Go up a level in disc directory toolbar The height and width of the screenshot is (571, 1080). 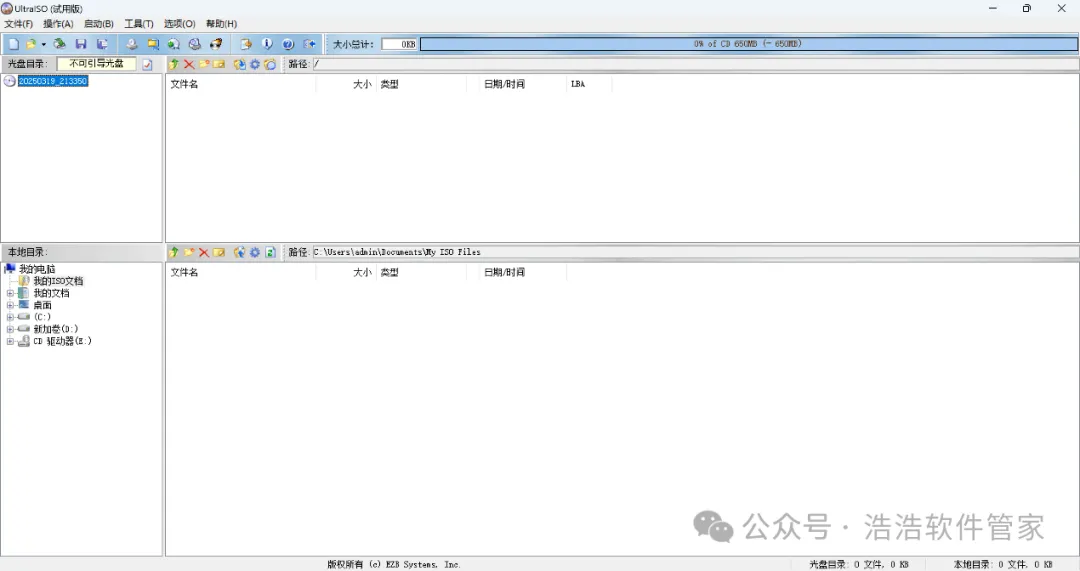click(x=174, y=64)
